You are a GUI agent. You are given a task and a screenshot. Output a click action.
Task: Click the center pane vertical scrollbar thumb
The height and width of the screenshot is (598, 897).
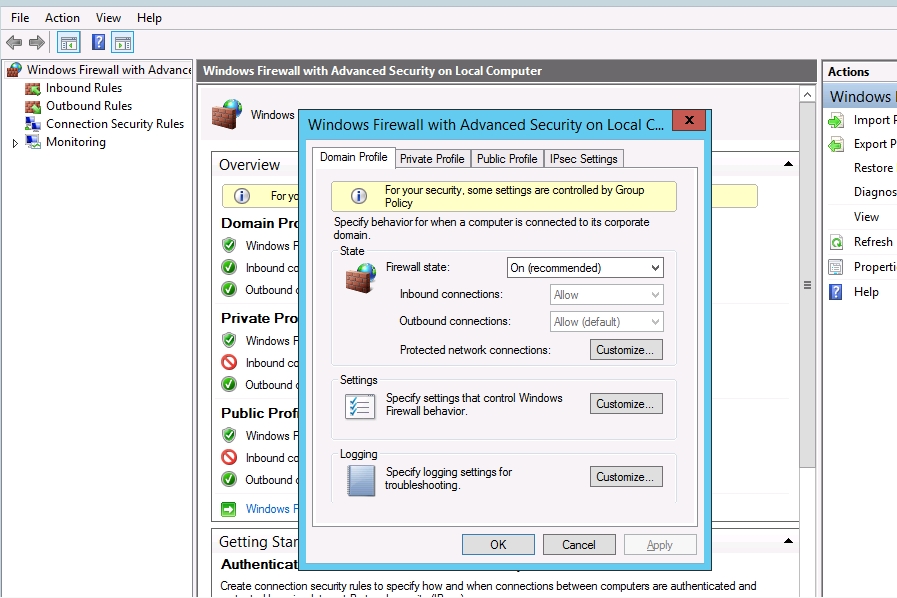(807, 285)
